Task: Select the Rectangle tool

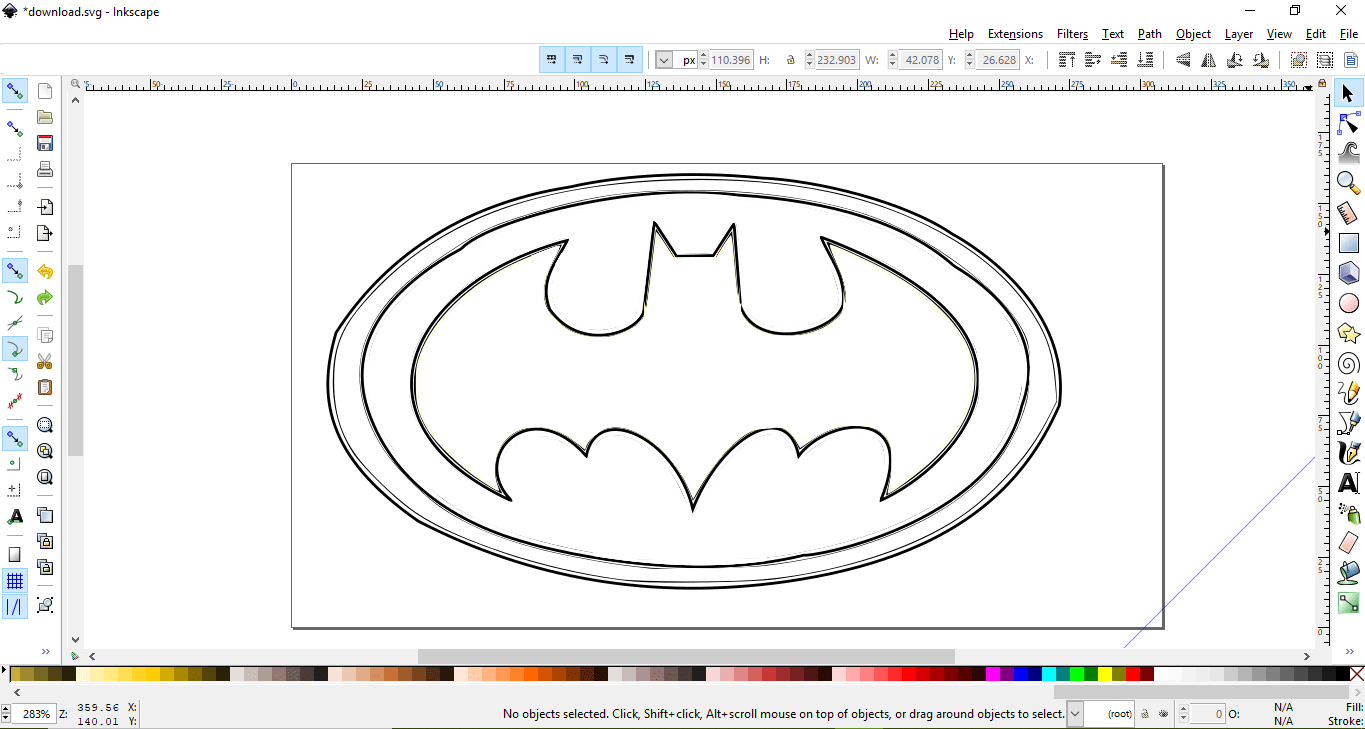Action: tap(1348, 243)
